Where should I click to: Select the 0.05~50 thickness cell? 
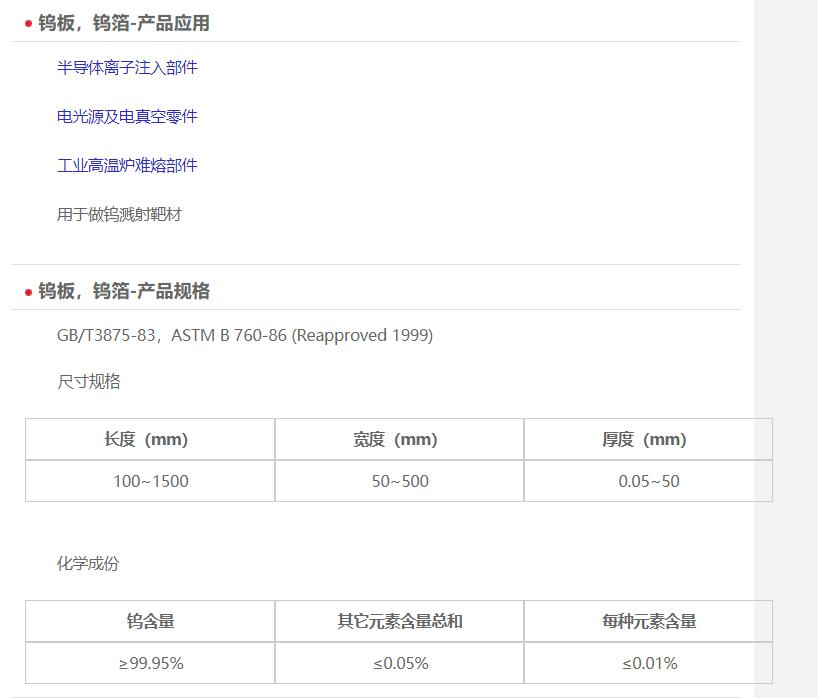[648, 481]
